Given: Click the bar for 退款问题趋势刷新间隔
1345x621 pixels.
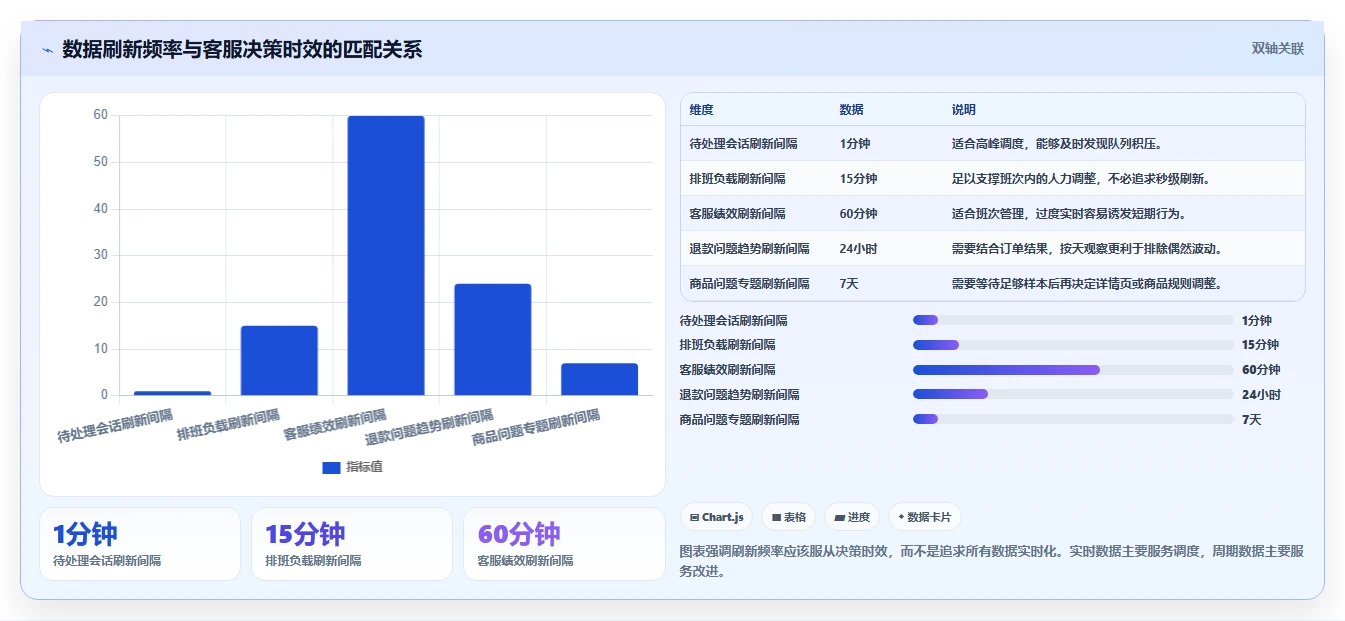Looking at the screenshot, I should coord(493,339).
